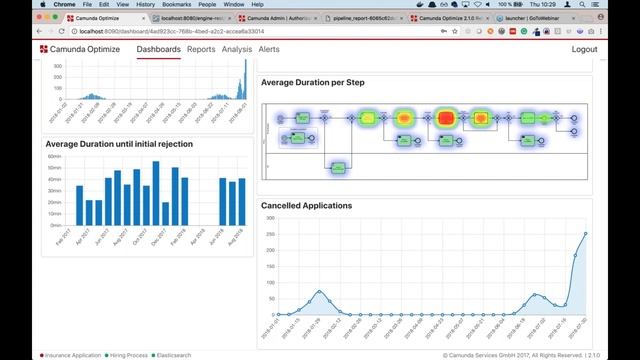Open the History menu
This screenshot has height=360, width=640.
point(145,4)
